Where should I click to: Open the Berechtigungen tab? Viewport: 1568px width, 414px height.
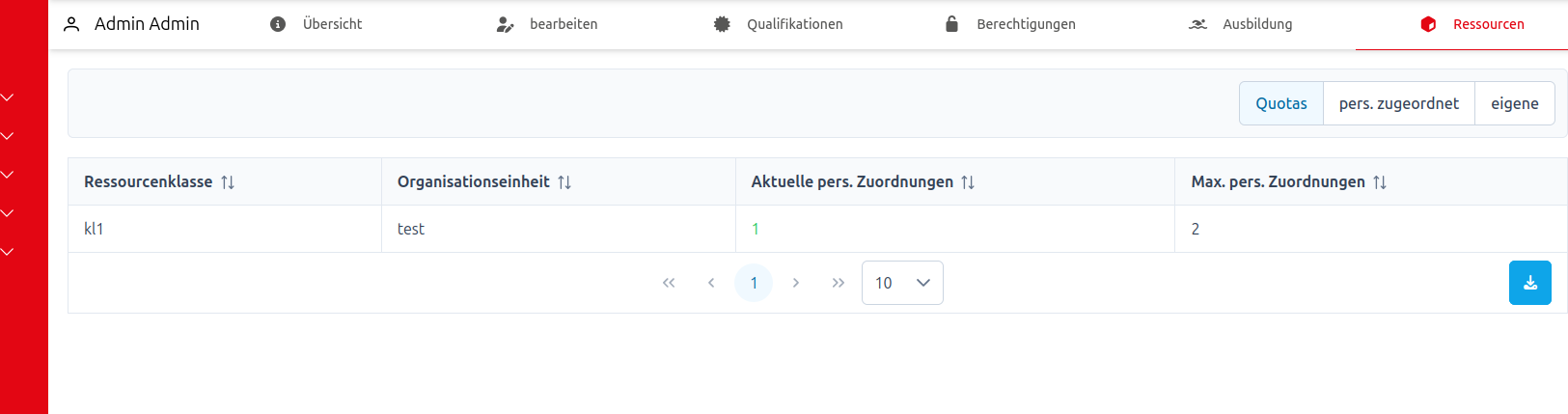(1009, 24)
